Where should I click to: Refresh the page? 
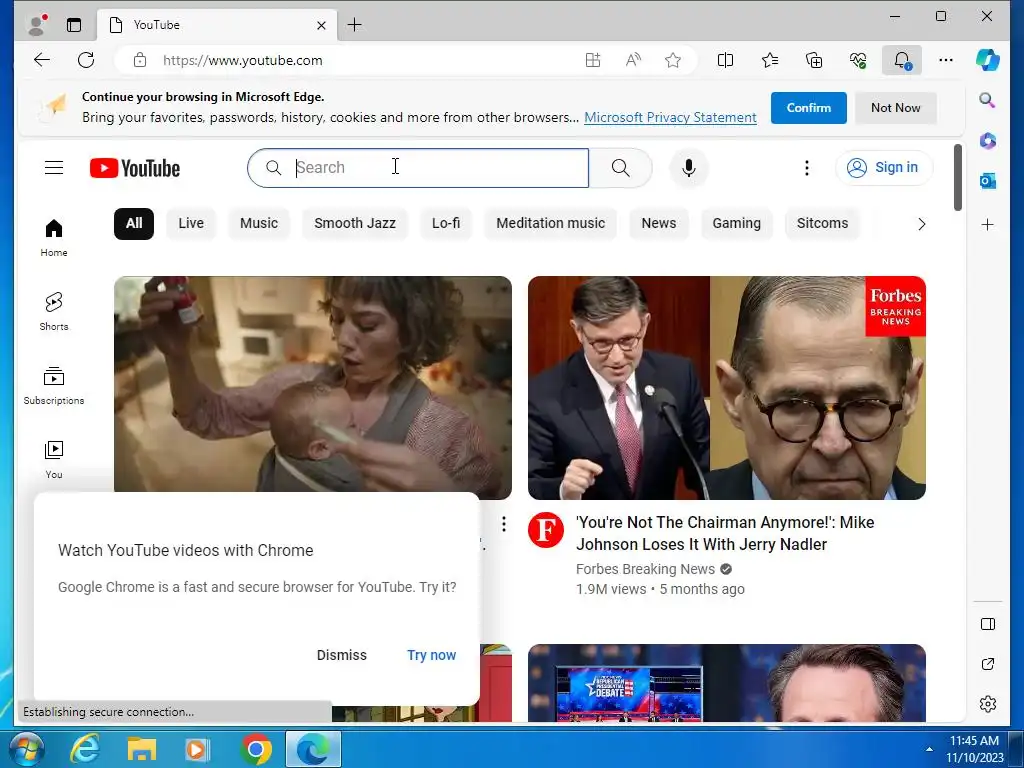point(86,60)
